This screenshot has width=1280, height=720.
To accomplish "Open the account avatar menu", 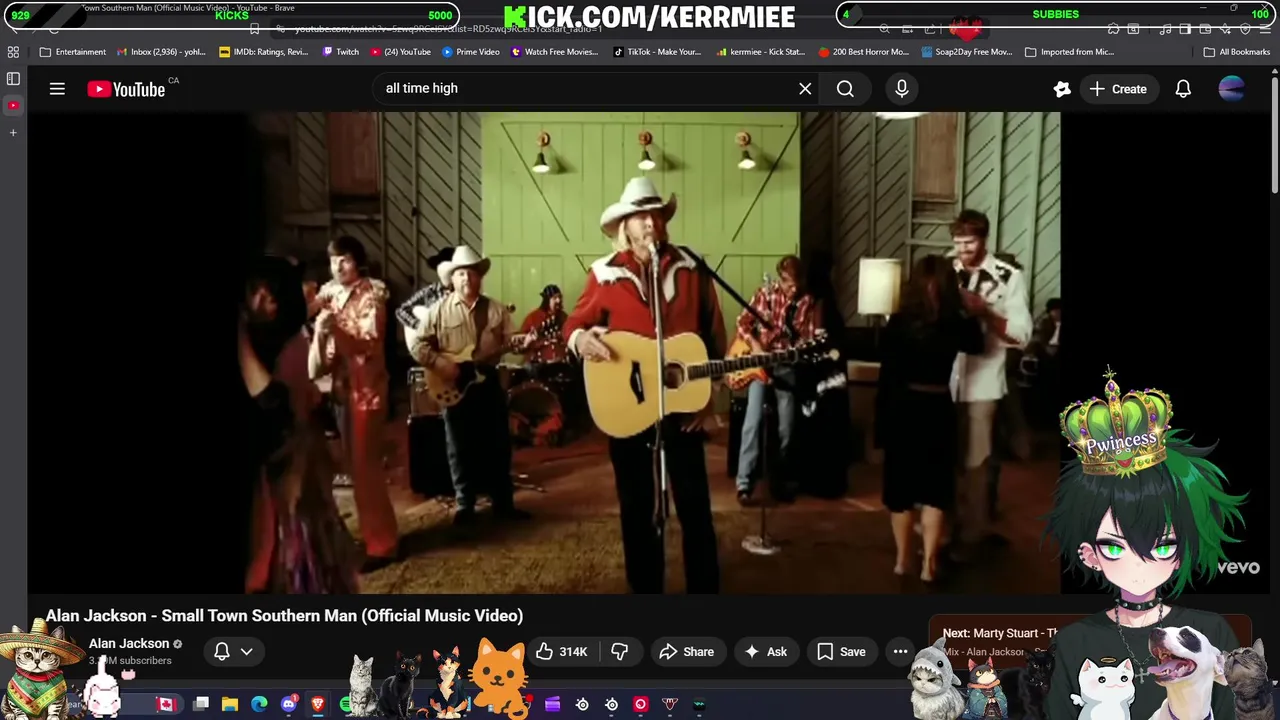I will 1232,89.
